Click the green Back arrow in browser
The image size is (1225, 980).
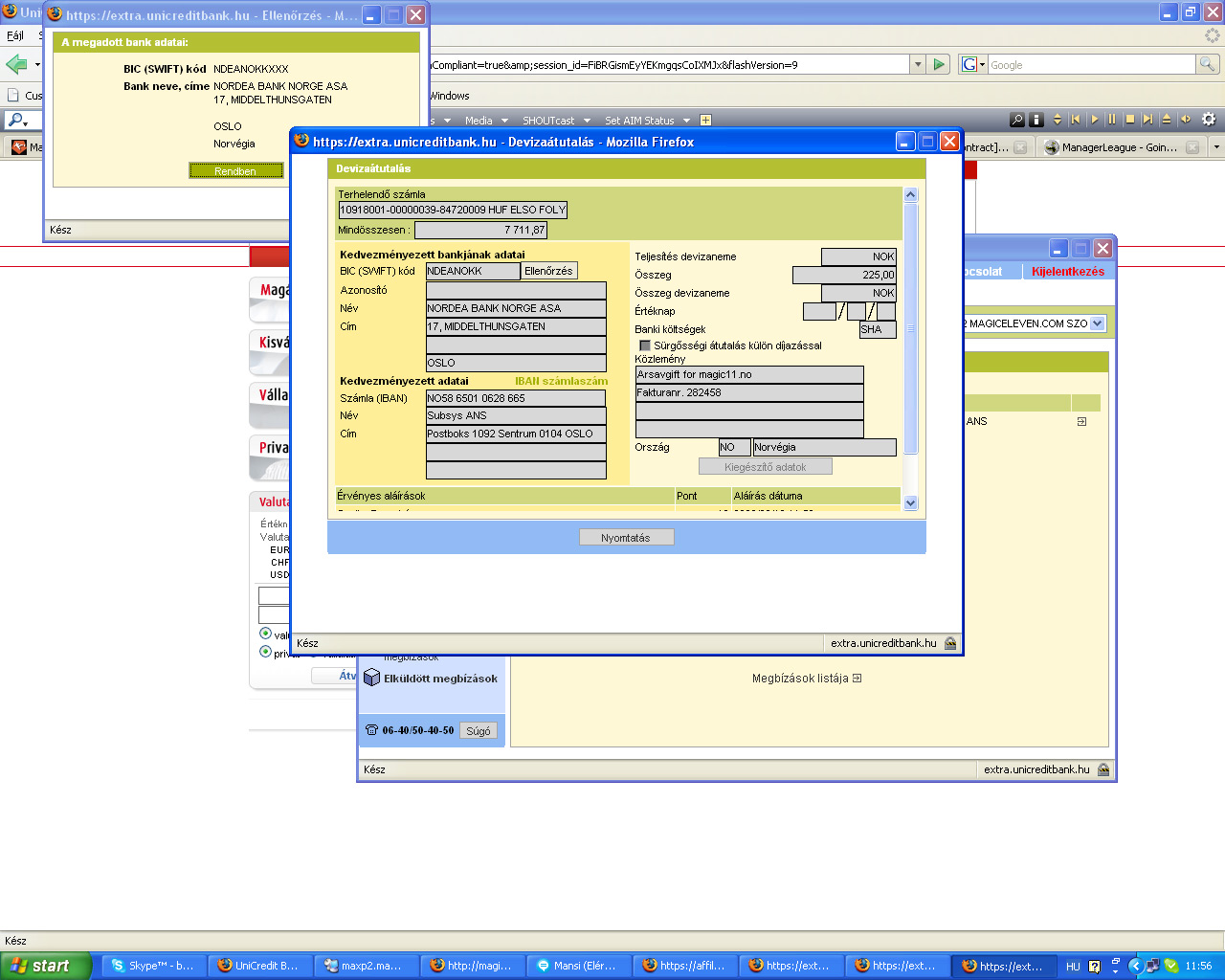pyautogui.click(x=16, y=64)
